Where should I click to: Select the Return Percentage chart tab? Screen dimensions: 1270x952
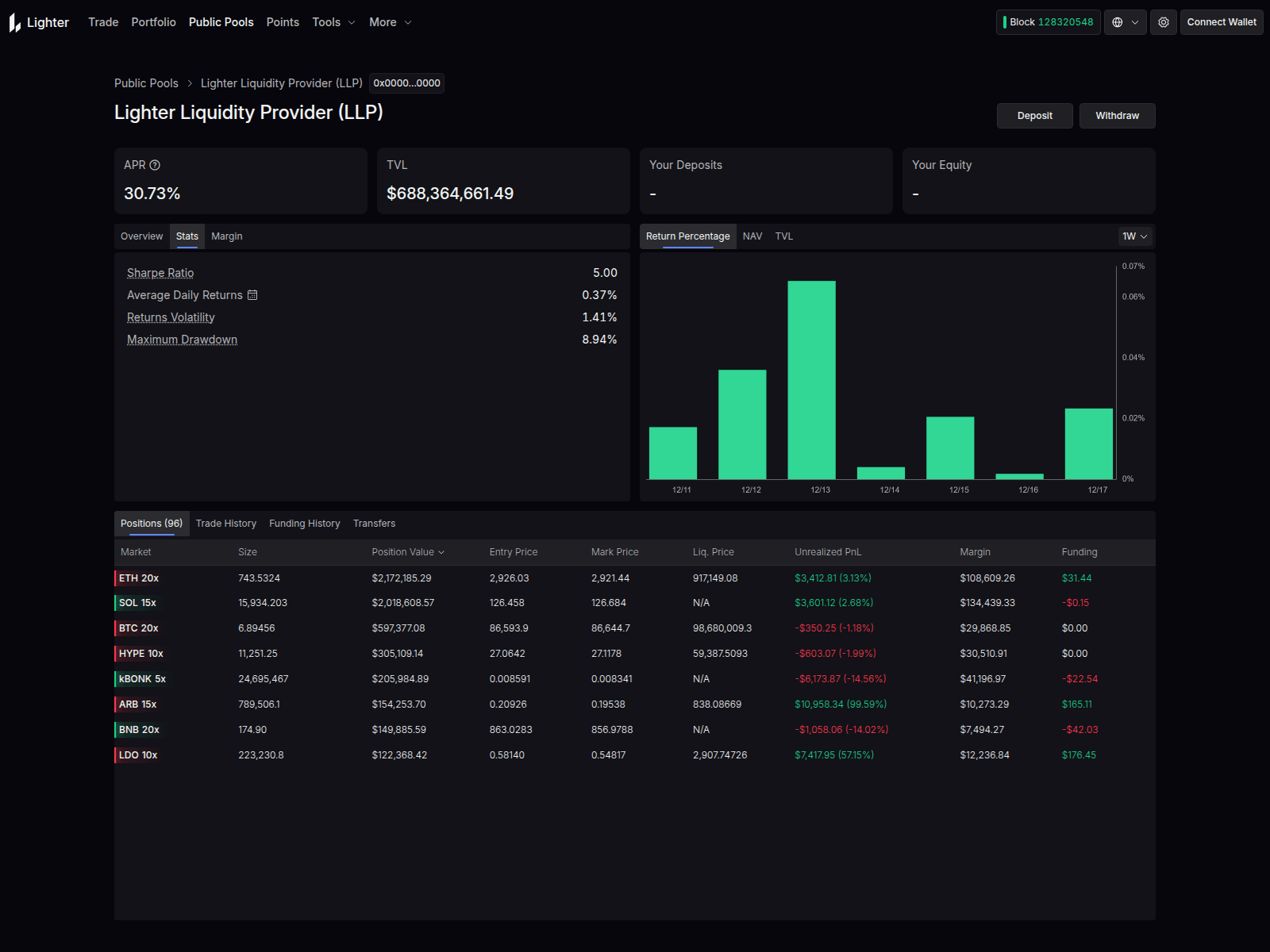point(687,236)
